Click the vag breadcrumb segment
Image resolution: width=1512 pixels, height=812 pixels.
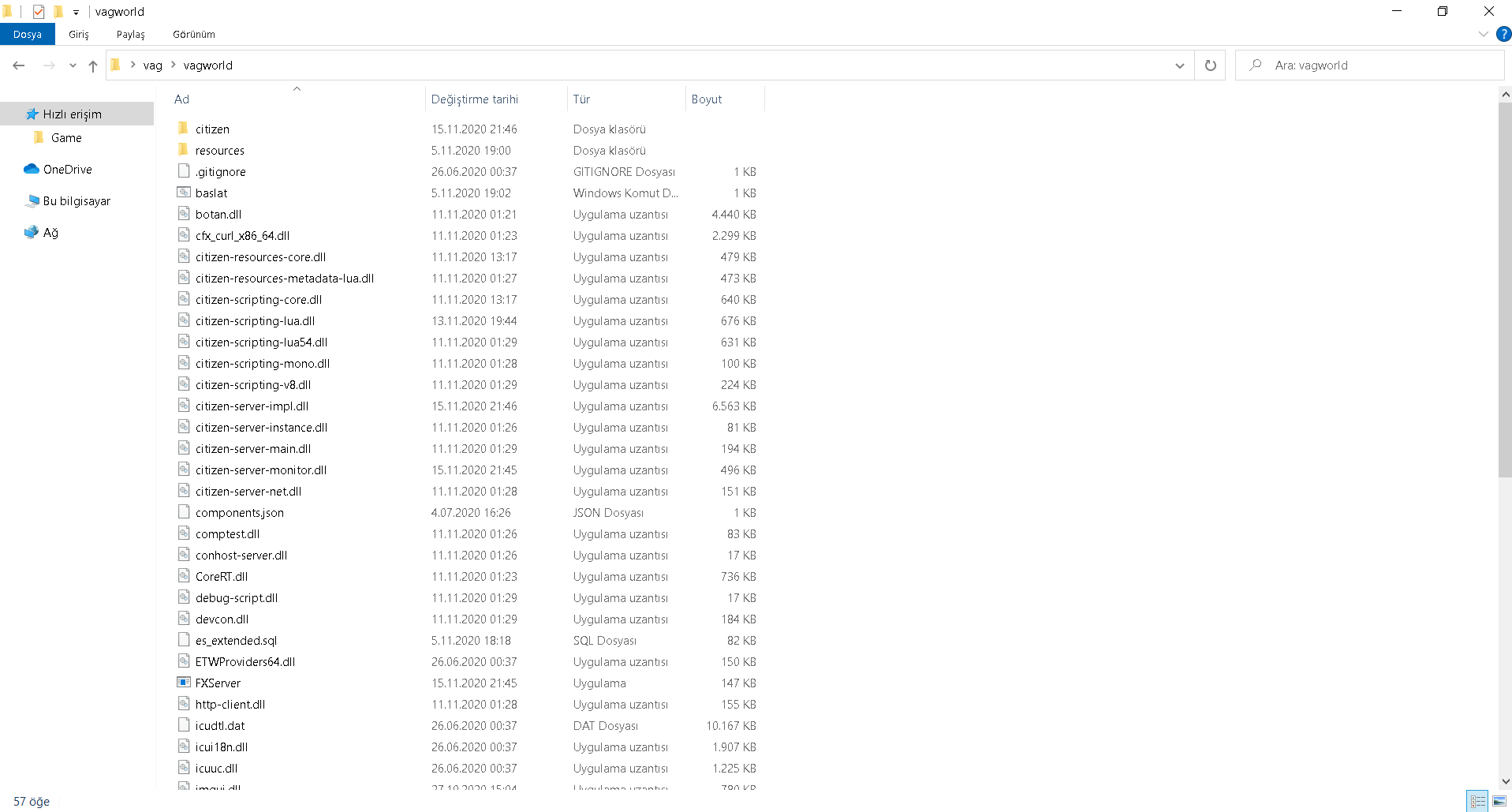point(153,65)
